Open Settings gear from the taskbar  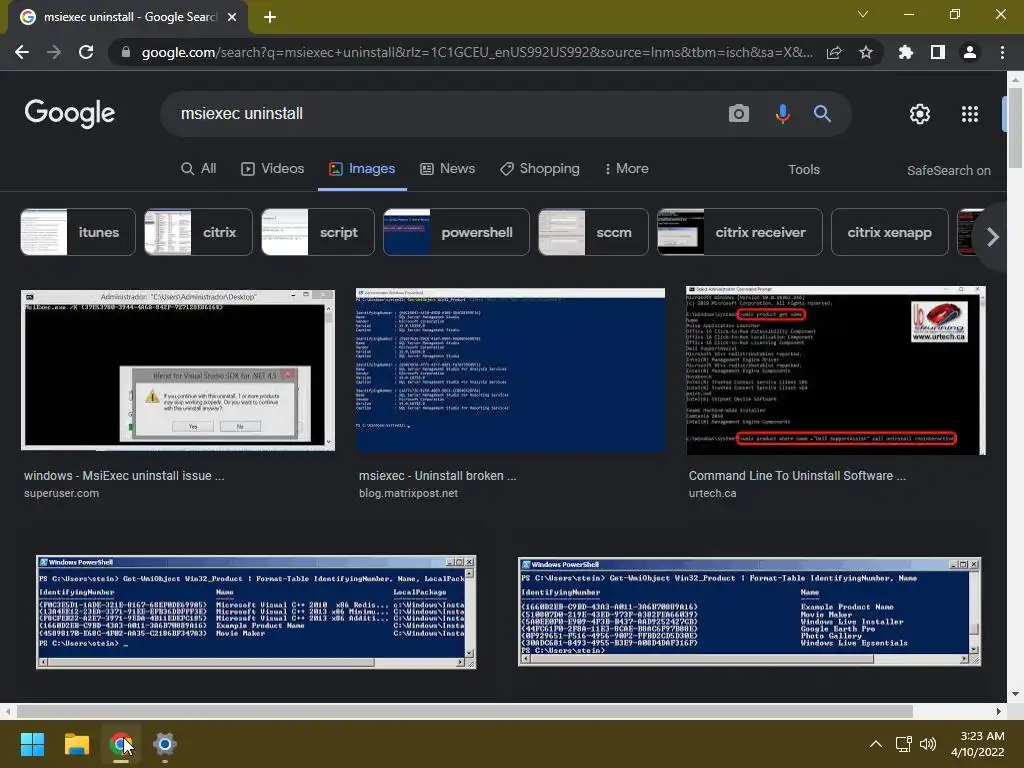point(165,744)
